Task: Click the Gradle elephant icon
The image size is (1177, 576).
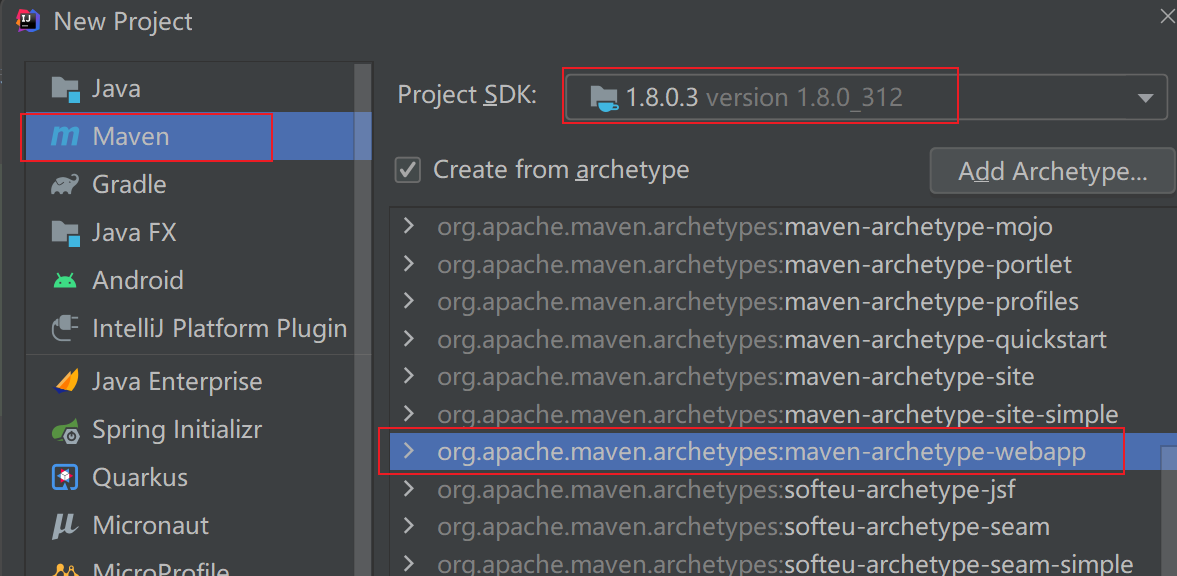Action: (x=65, y=185)
